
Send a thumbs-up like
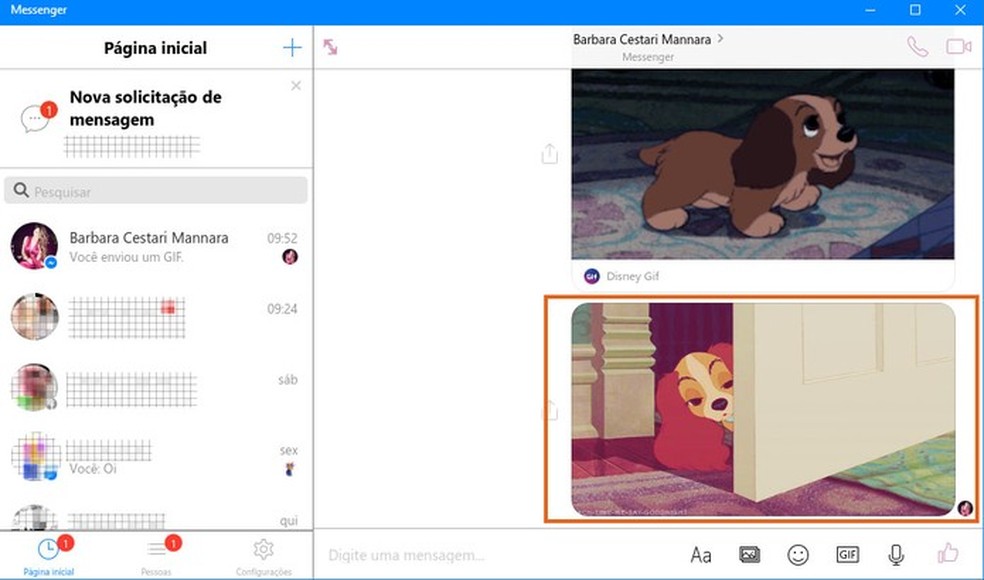tap(946, 554)
